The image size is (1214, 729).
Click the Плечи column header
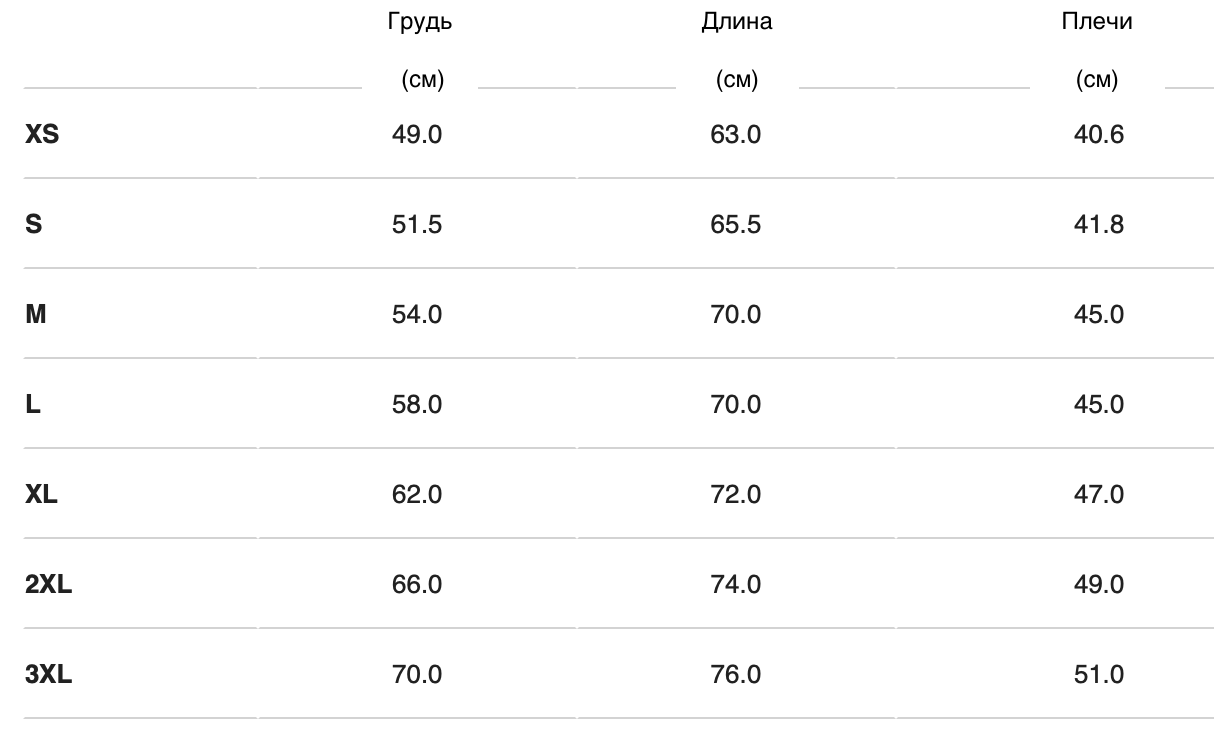[1097, 23]
